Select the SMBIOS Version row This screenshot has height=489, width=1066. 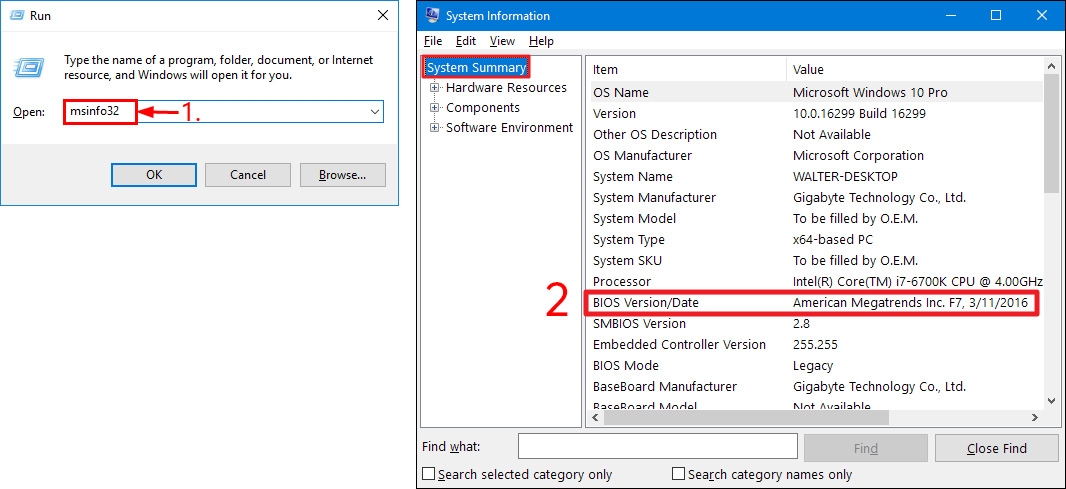coord(815,324)
